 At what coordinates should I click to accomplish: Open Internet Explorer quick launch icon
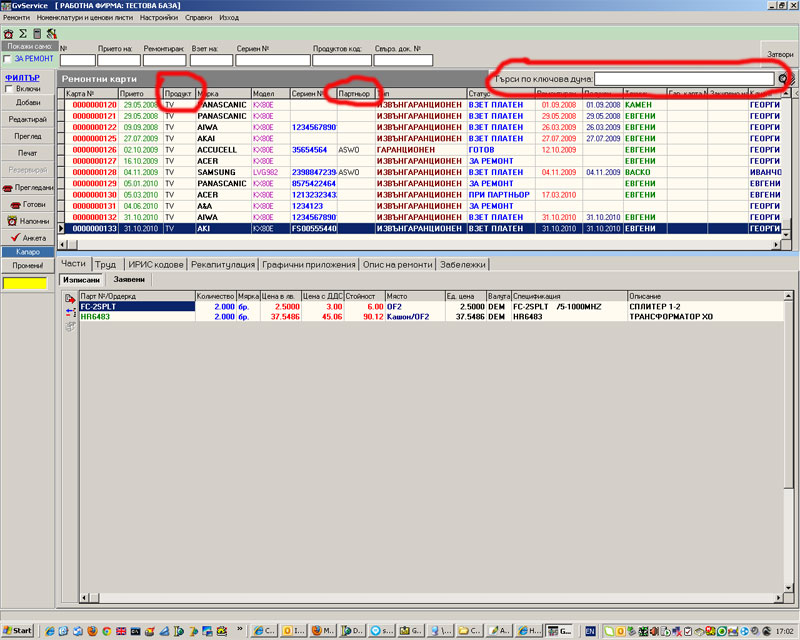pyautogui.click(x=49, y=631)
